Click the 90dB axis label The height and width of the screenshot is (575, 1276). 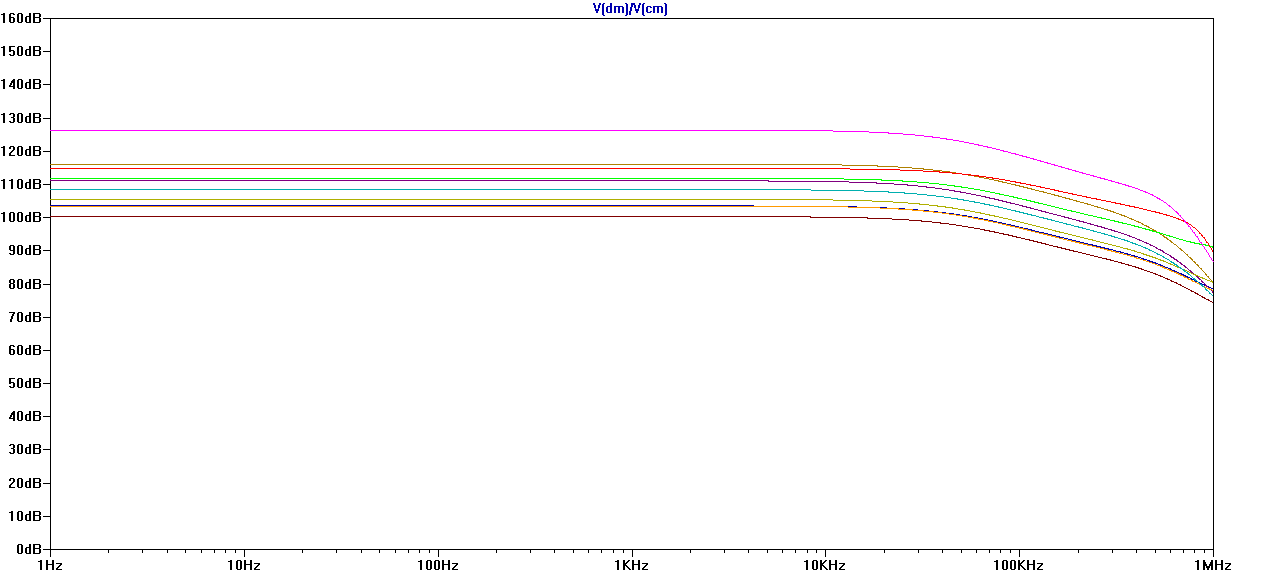tap(25, 250)
